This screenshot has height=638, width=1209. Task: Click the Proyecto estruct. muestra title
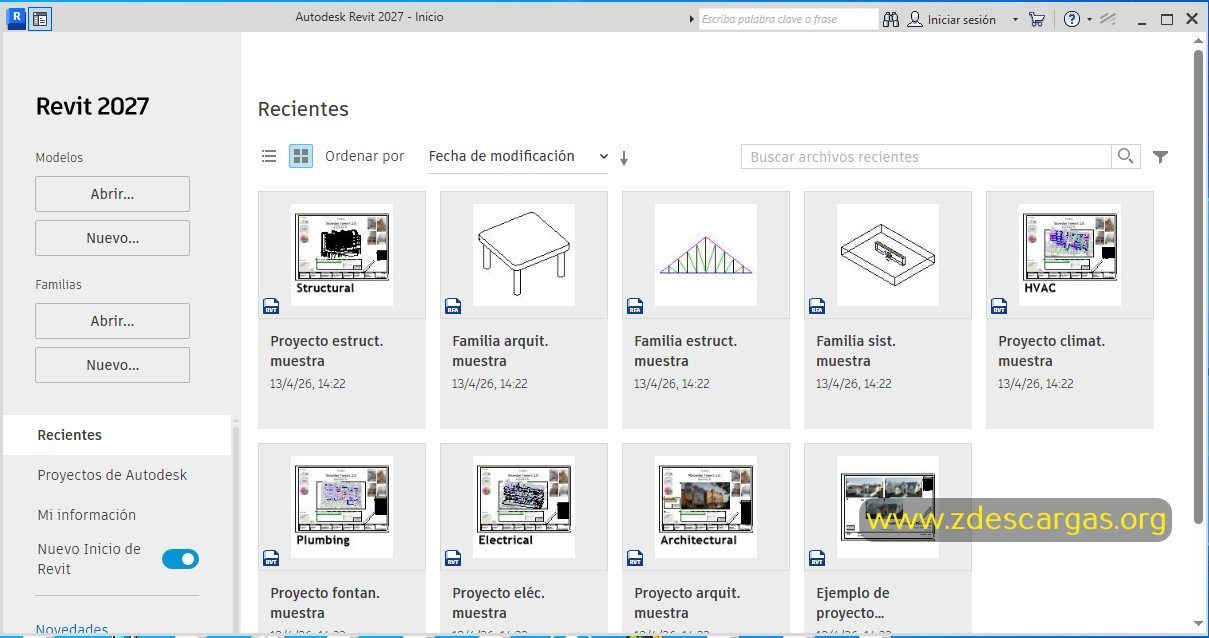point(327,351)
